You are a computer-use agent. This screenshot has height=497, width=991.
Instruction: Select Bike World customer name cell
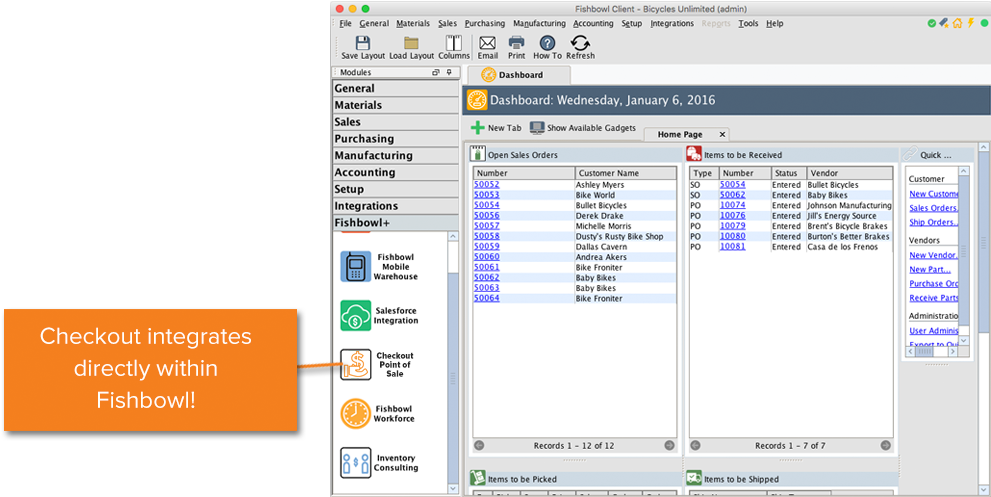tap(624, 195)
